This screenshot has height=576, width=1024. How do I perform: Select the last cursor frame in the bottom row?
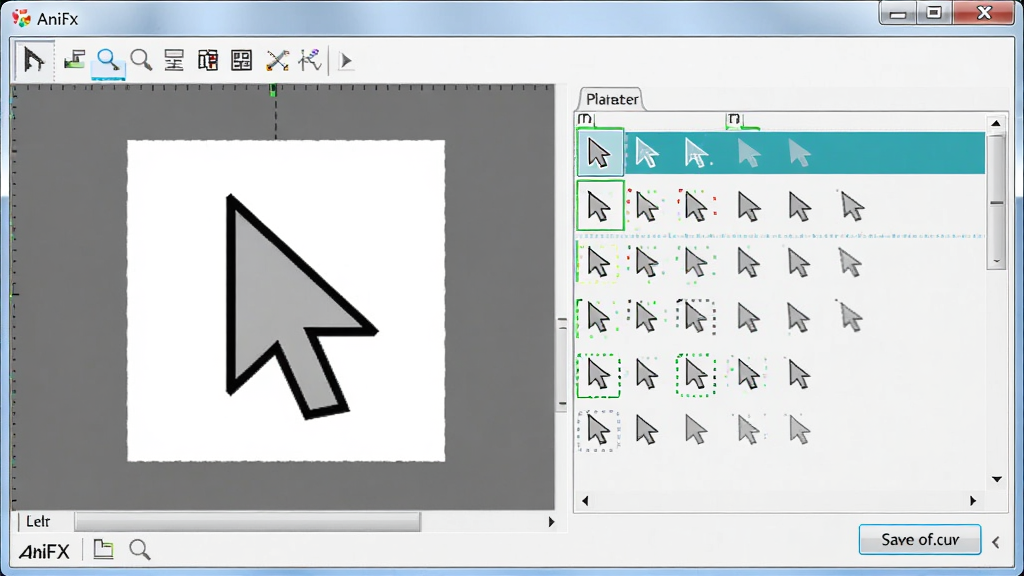(x=799, y=431)
